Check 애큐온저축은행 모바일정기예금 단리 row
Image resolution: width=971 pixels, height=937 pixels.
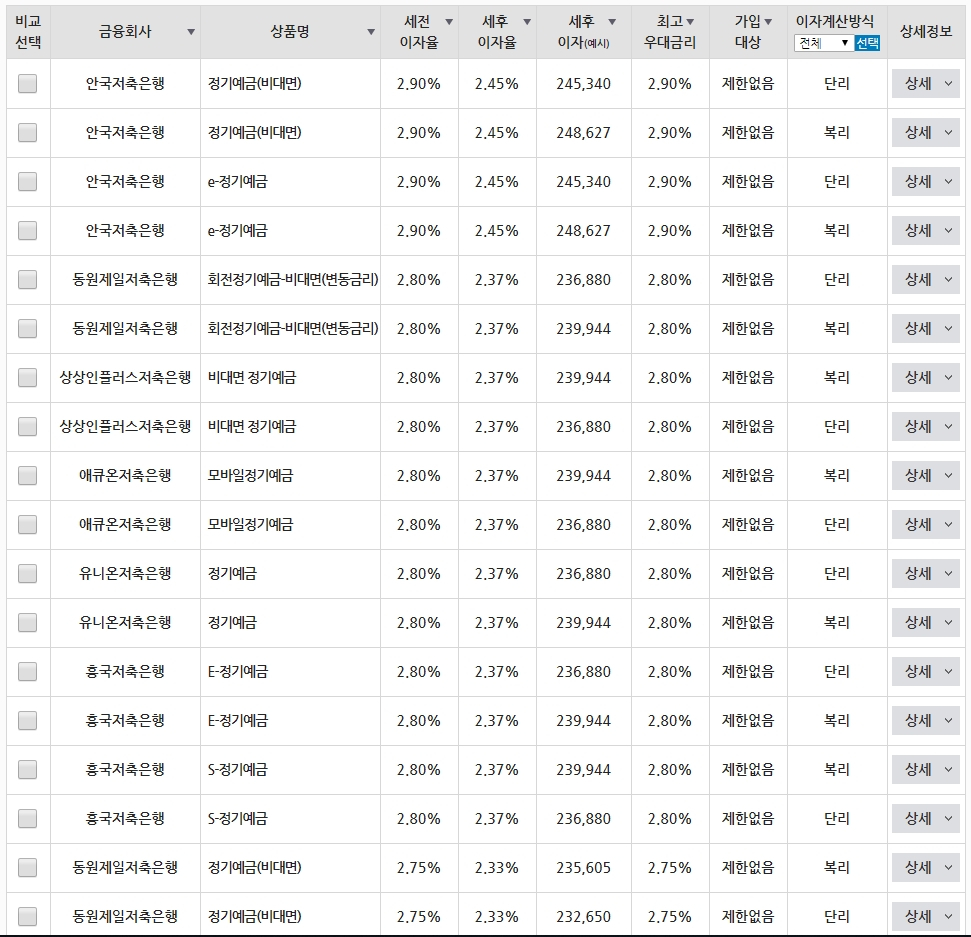click(27, 525)
